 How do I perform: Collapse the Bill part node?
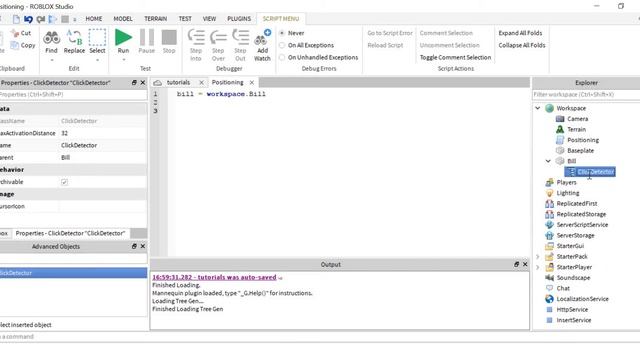point(548,161)
